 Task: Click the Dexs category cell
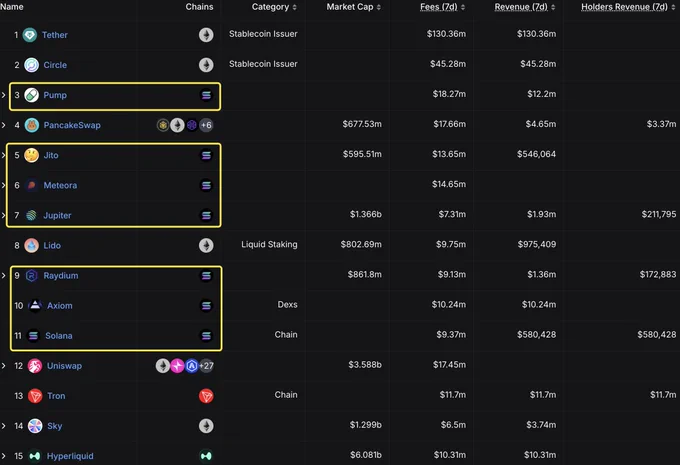click(x=288, y=305)
